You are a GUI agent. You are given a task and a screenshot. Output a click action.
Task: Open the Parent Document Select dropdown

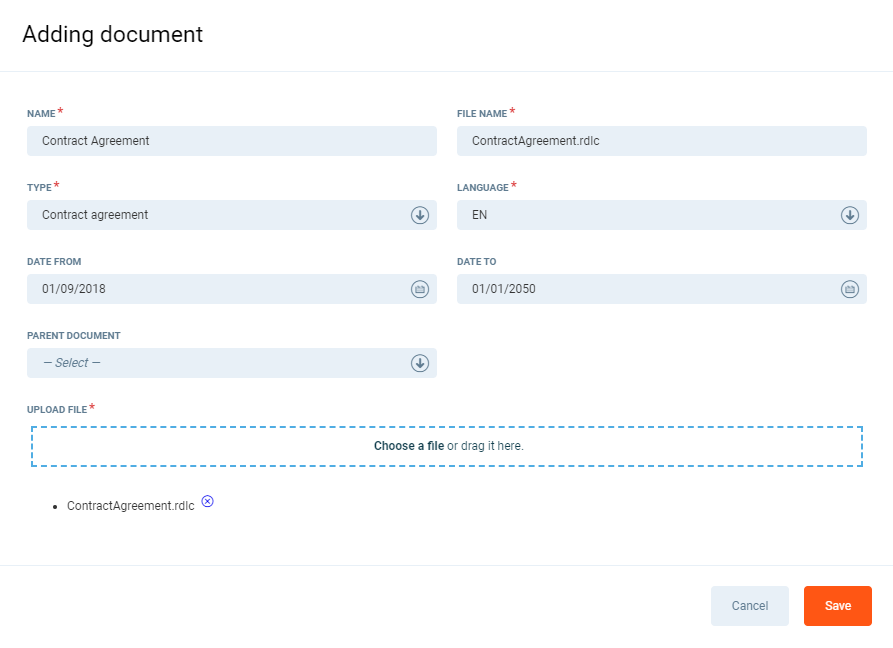point(220,363)
